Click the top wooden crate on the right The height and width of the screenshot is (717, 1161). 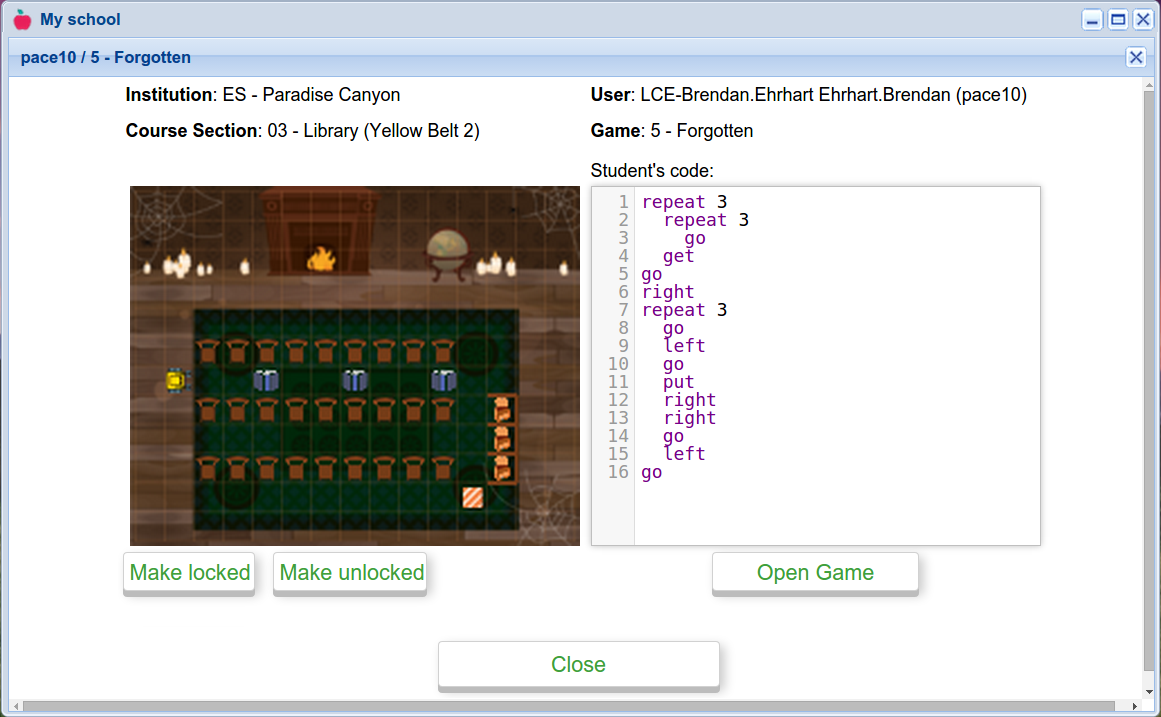click(502, 409)
